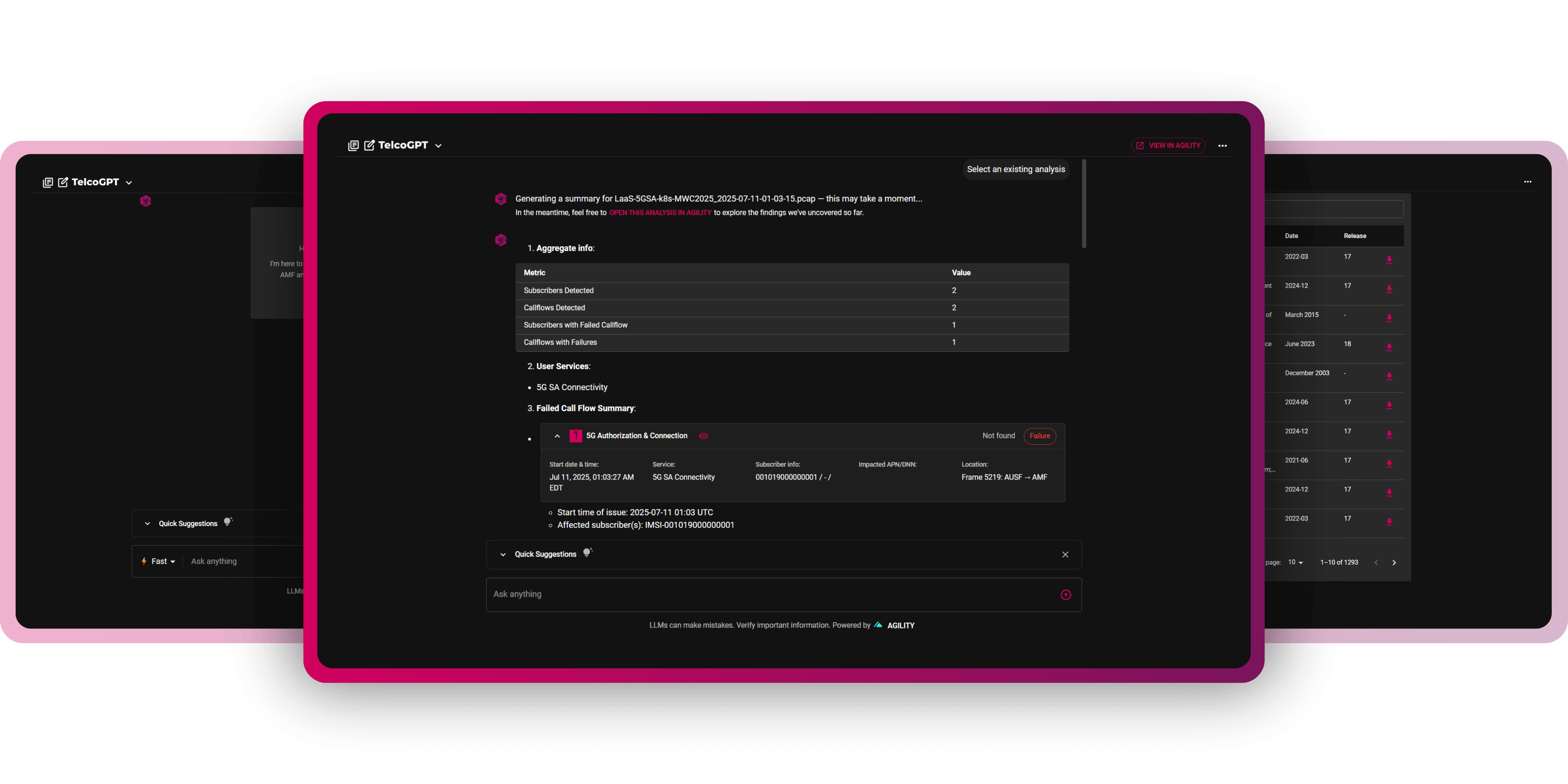Viewport: 1568px width, 784px height.
Task: Download the 2021-06 document
Action: coord(1389,463)
